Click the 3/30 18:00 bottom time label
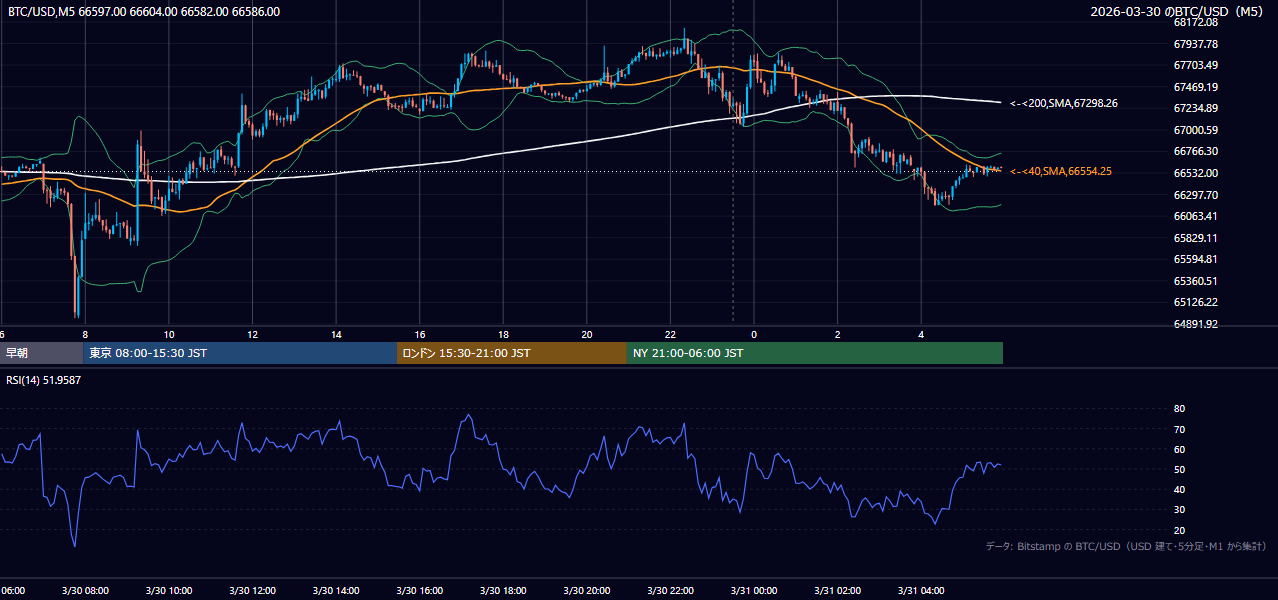The height and width of the screenshot is (600, 1278). pos(503,591)
